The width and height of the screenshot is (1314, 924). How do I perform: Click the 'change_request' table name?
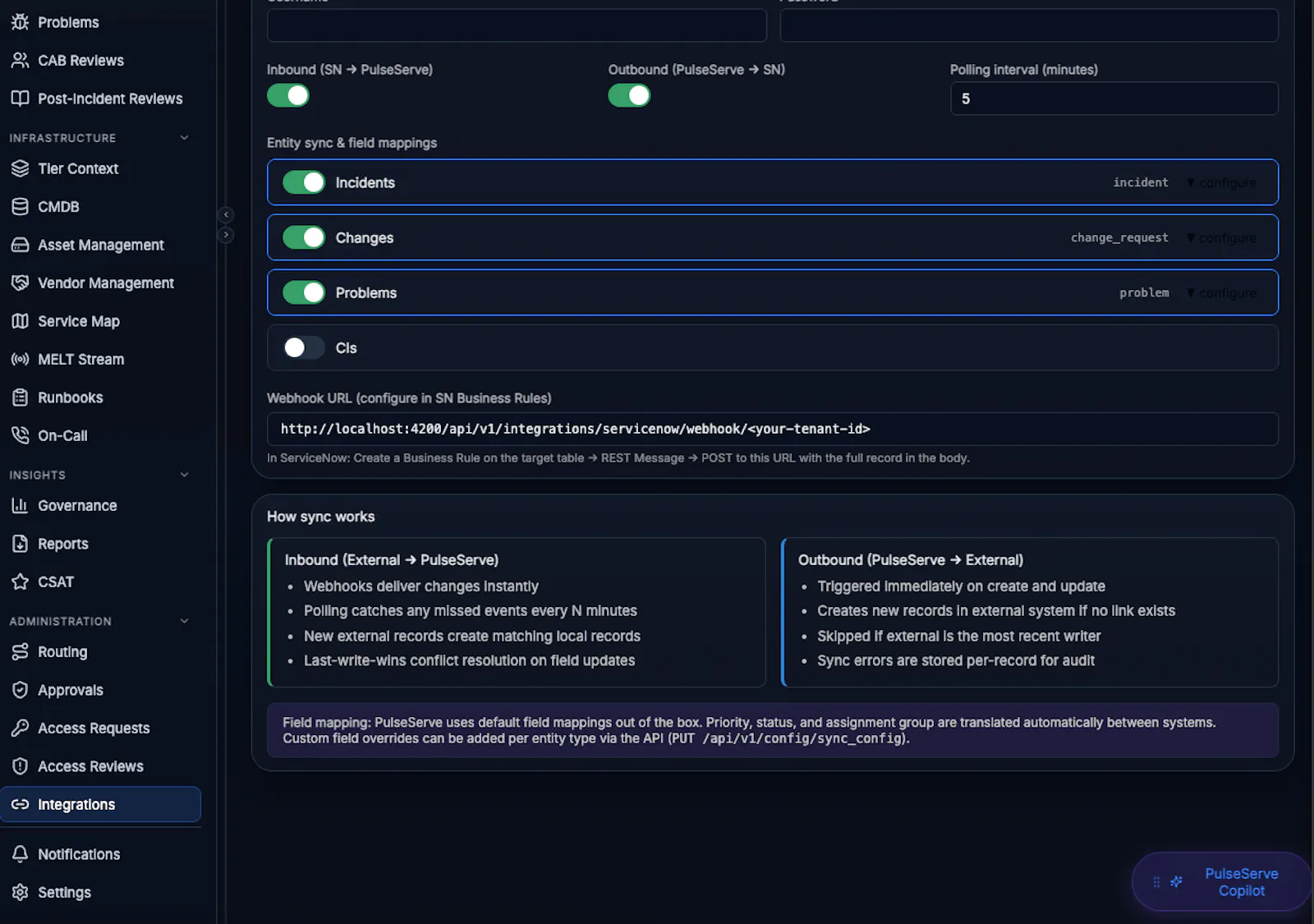[x=1119, y=237]
